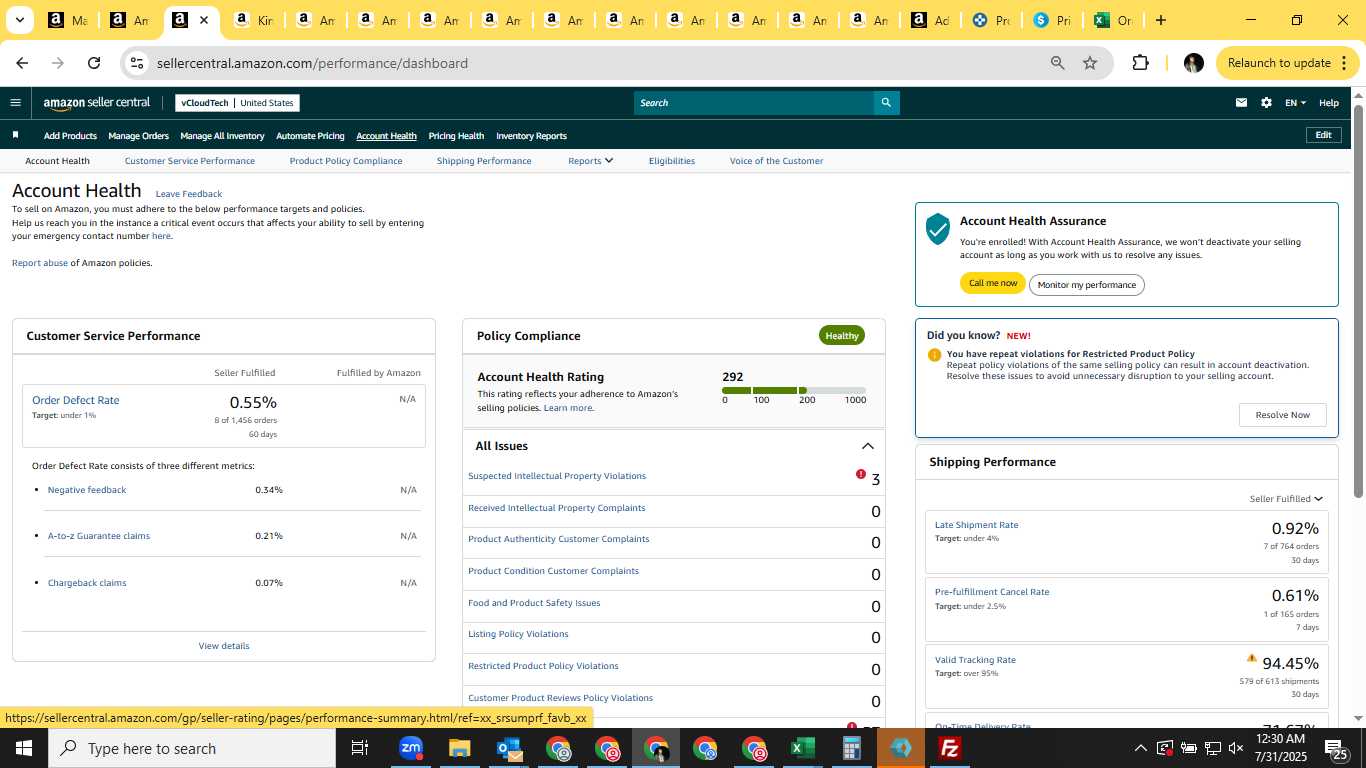This screenshot has width=1366, height=768.
Task: Open the tab search dropdown arrow
Action: pos(19,20)
